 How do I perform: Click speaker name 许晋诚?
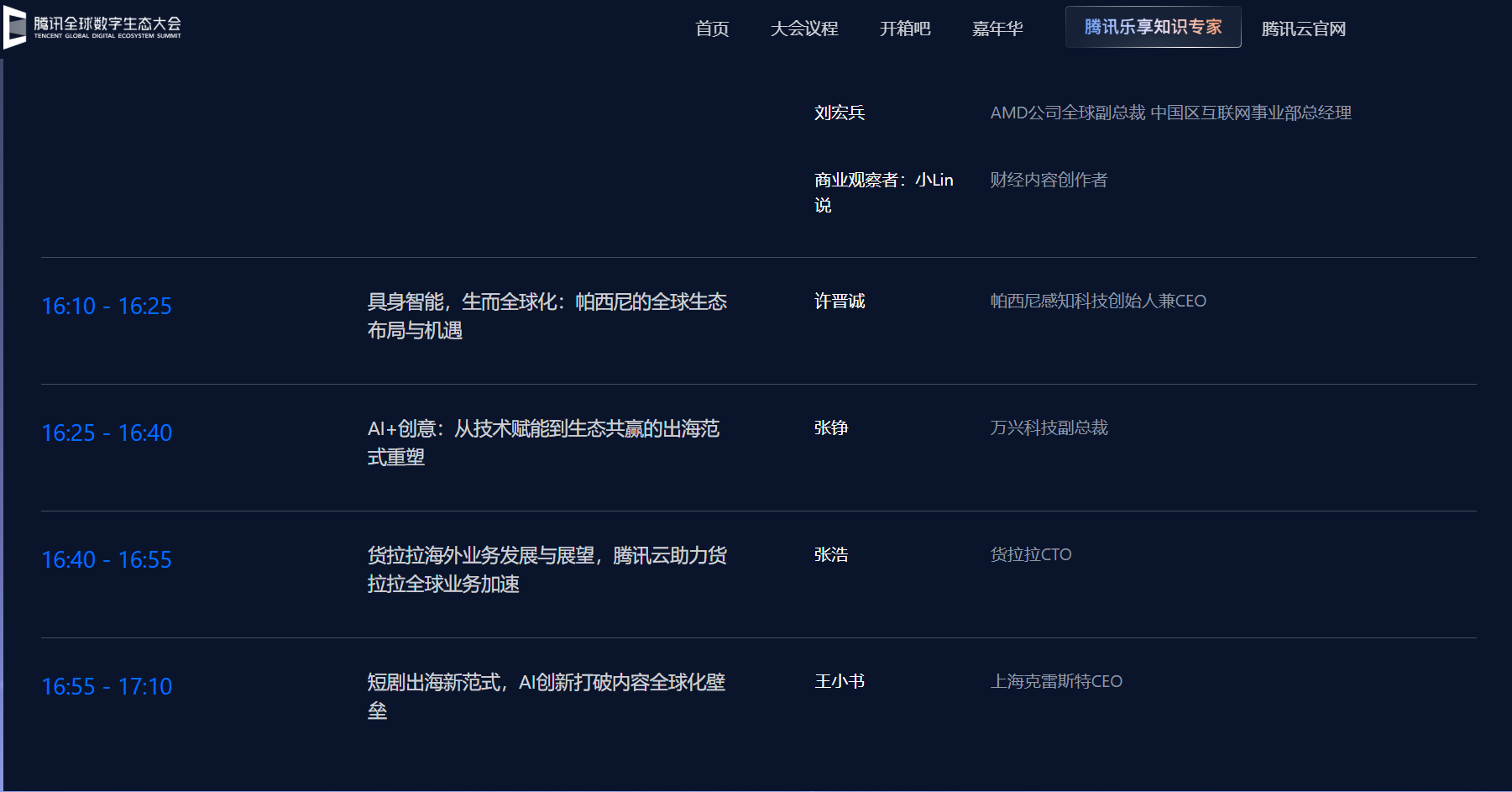pos(840,301)
